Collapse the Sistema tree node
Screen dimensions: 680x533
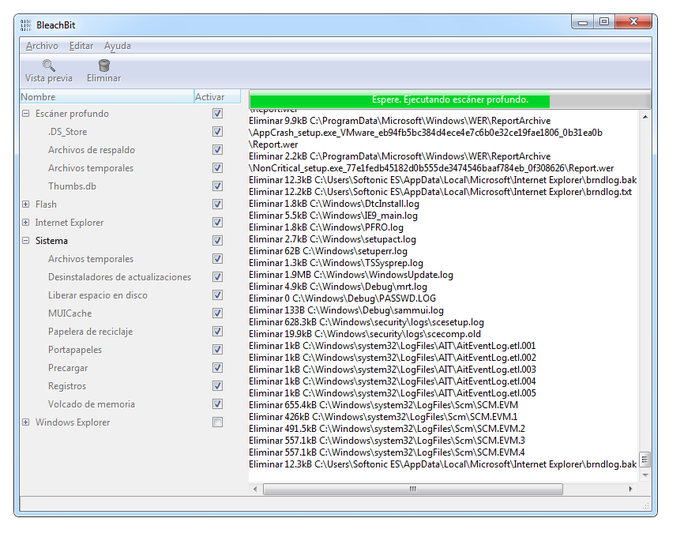pyautogui.click(x=26, y=241)
